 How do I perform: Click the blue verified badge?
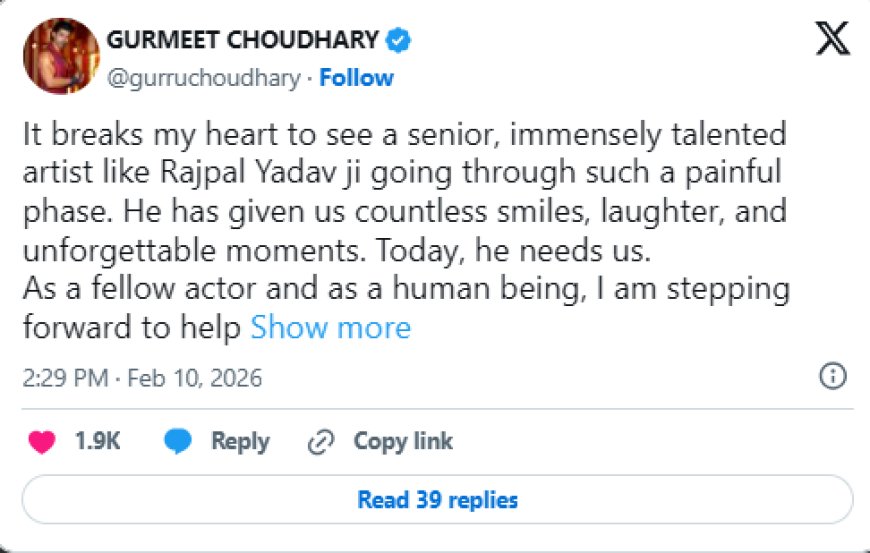[400, 41]
